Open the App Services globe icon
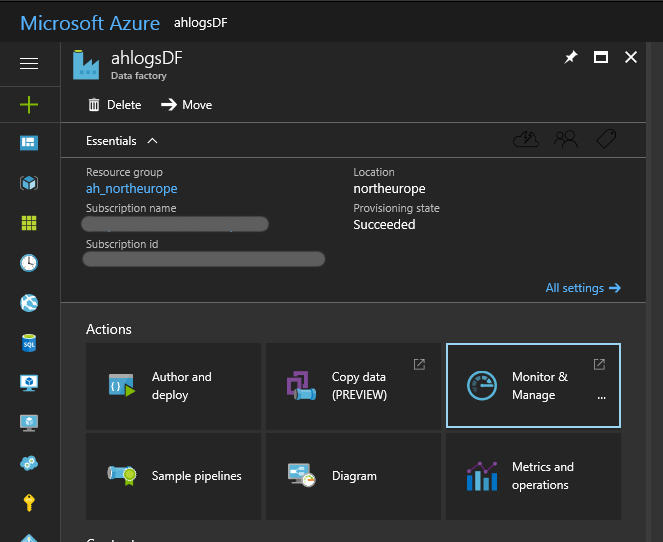The height and width of the screenshot is (542, 663). 29,303
